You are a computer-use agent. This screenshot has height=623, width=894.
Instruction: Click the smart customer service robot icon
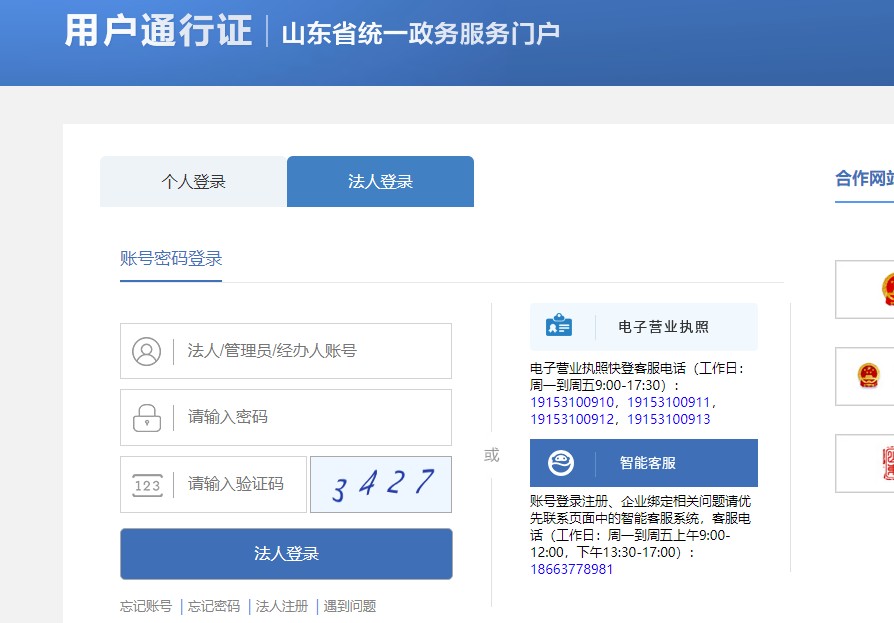coord(560,463)
